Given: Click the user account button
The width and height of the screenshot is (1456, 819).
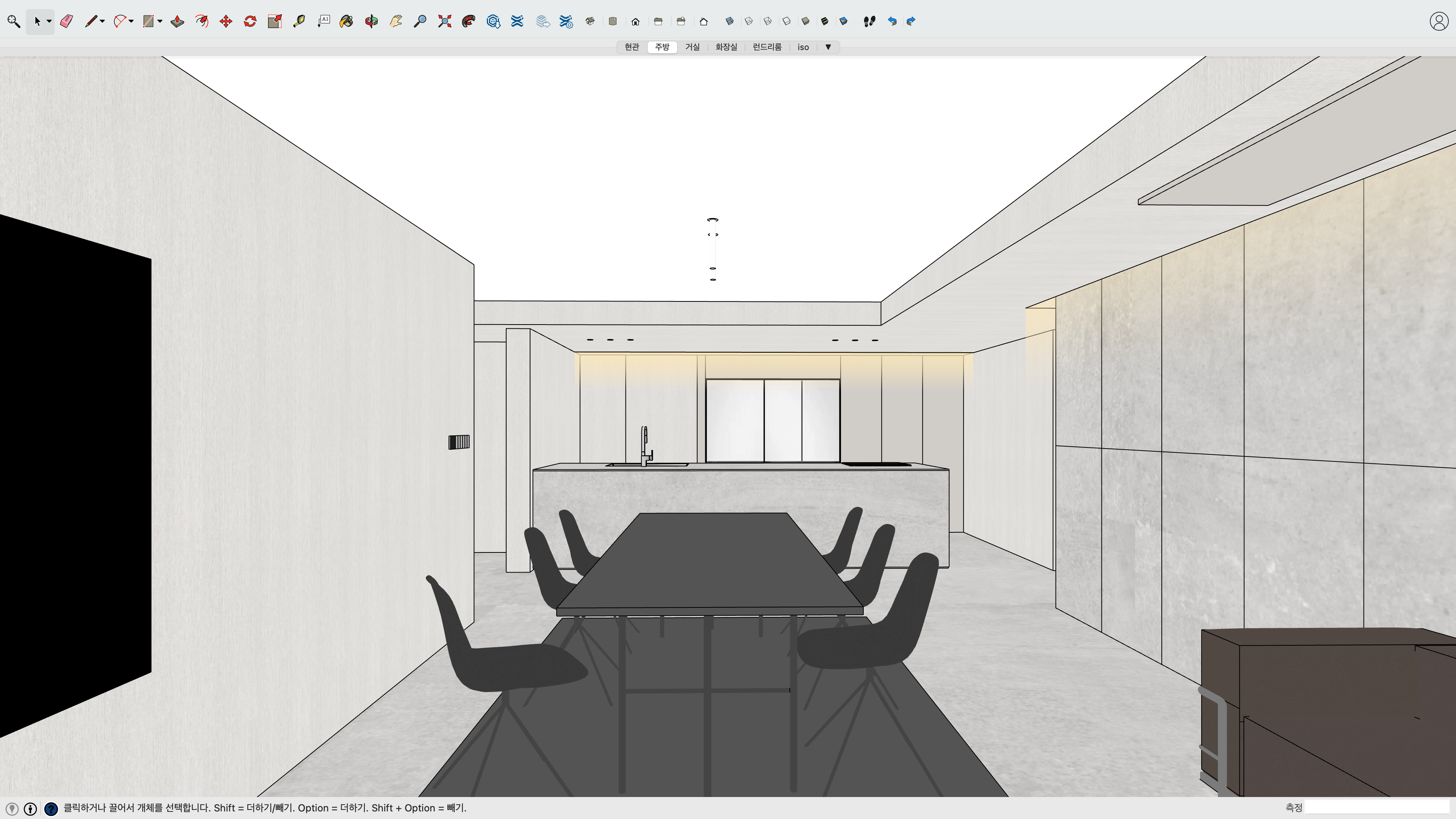Looking at the screenshot, I should pos(1439,22).
